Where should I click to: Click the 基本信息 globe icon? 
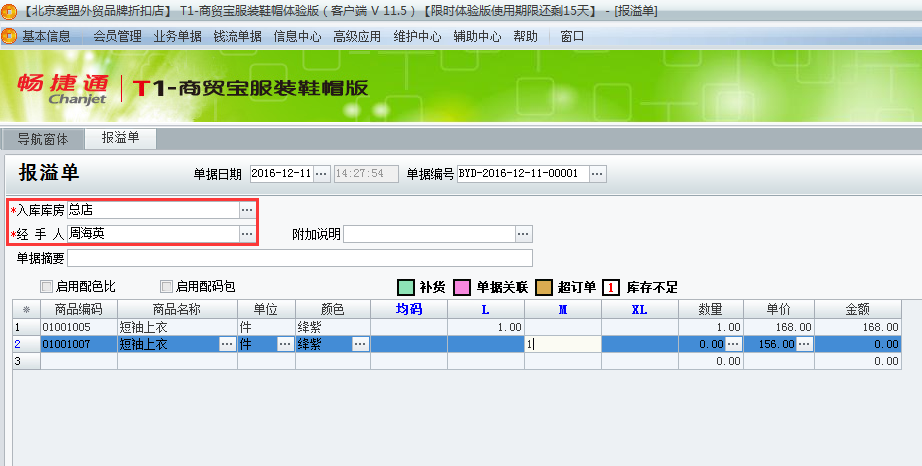10,36
